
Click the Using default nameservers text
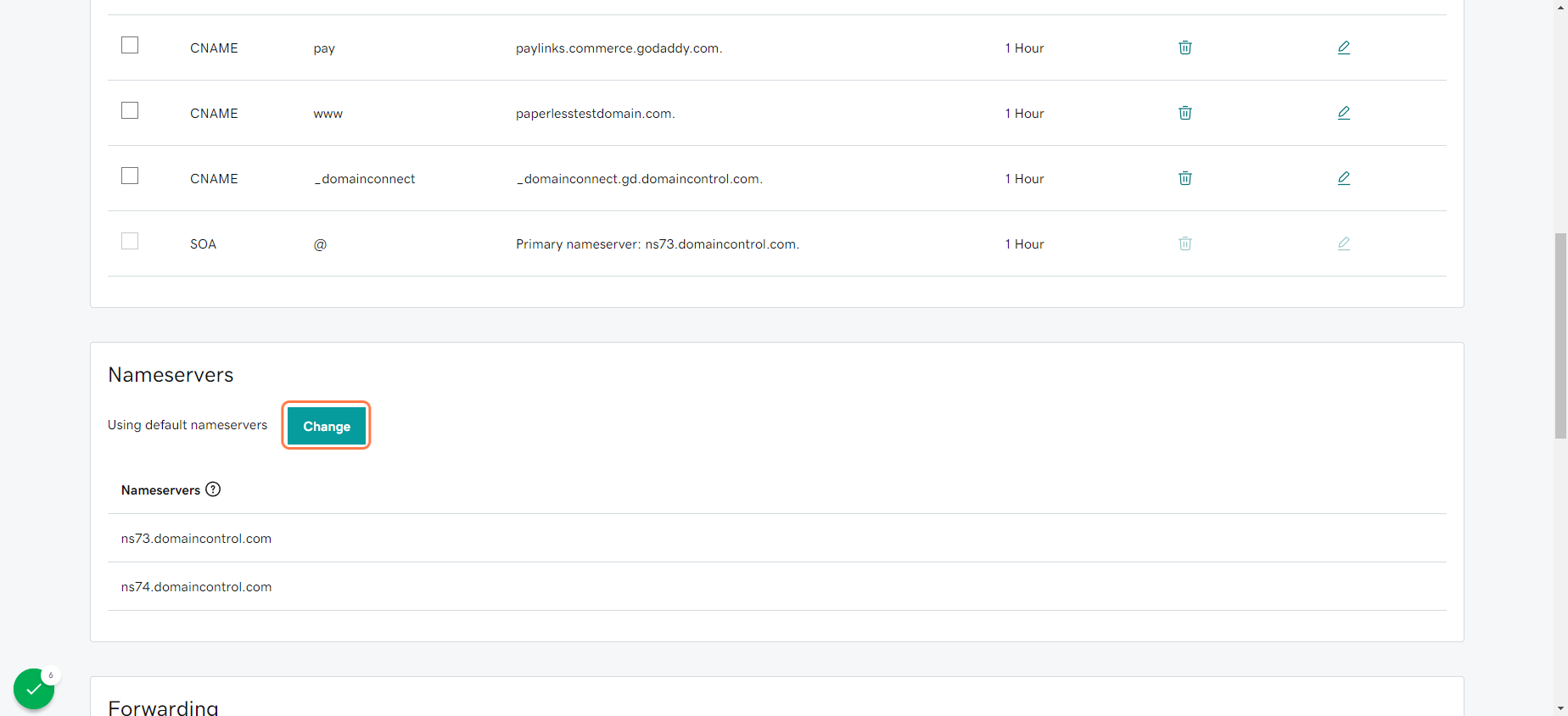[188, 425]
